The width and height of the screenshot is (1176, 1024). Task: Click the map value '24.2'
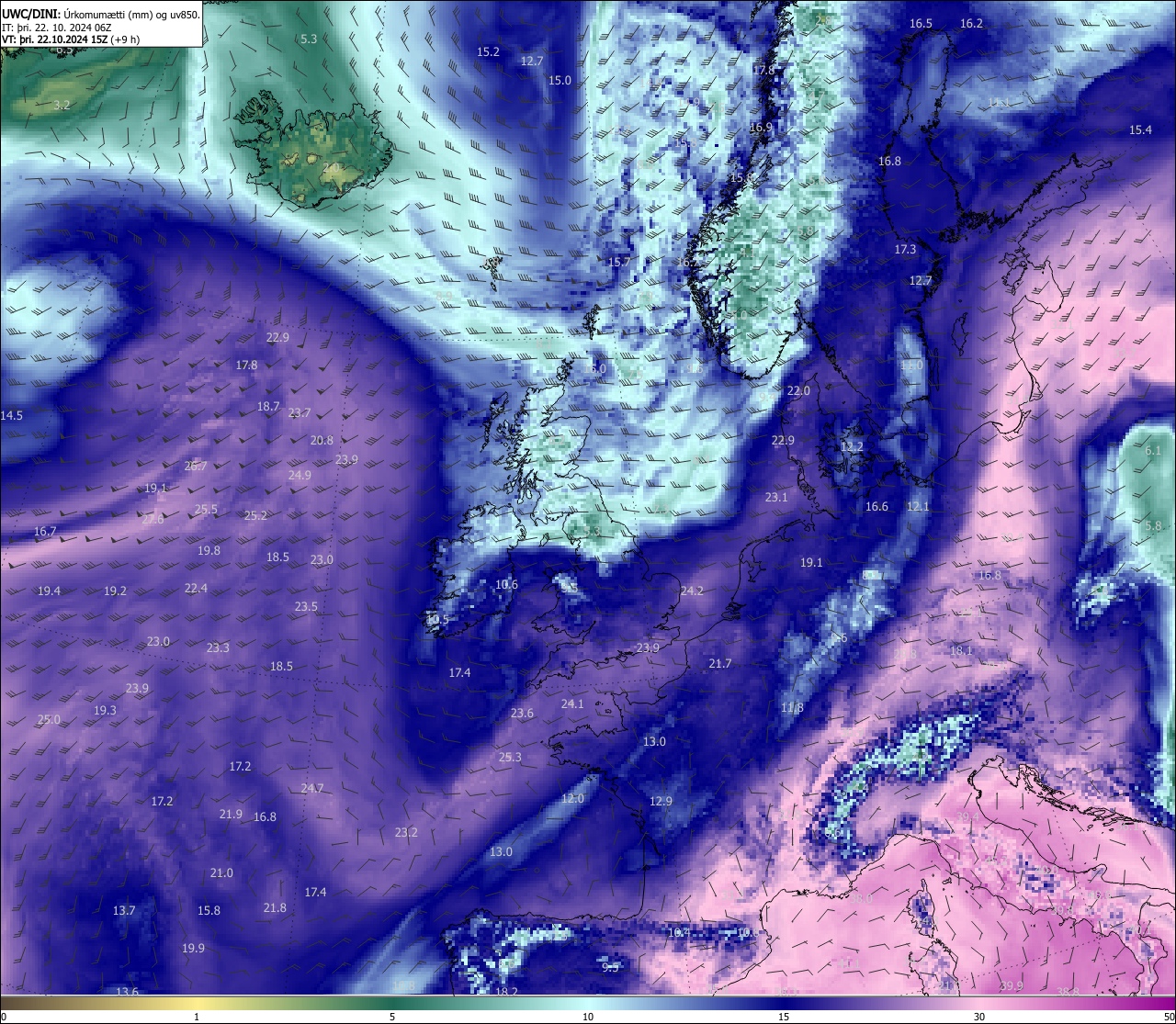point(691,591)
